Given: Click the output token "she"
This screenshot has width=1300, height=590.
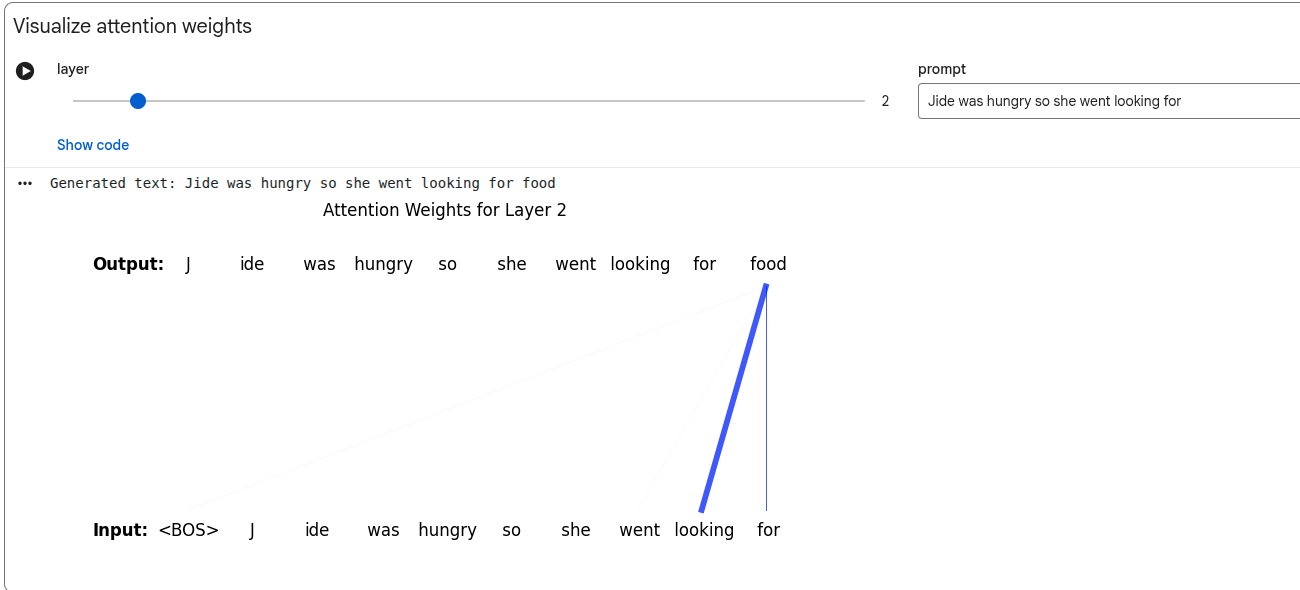Looking at the screenshot, I should [x=512, y=264].
